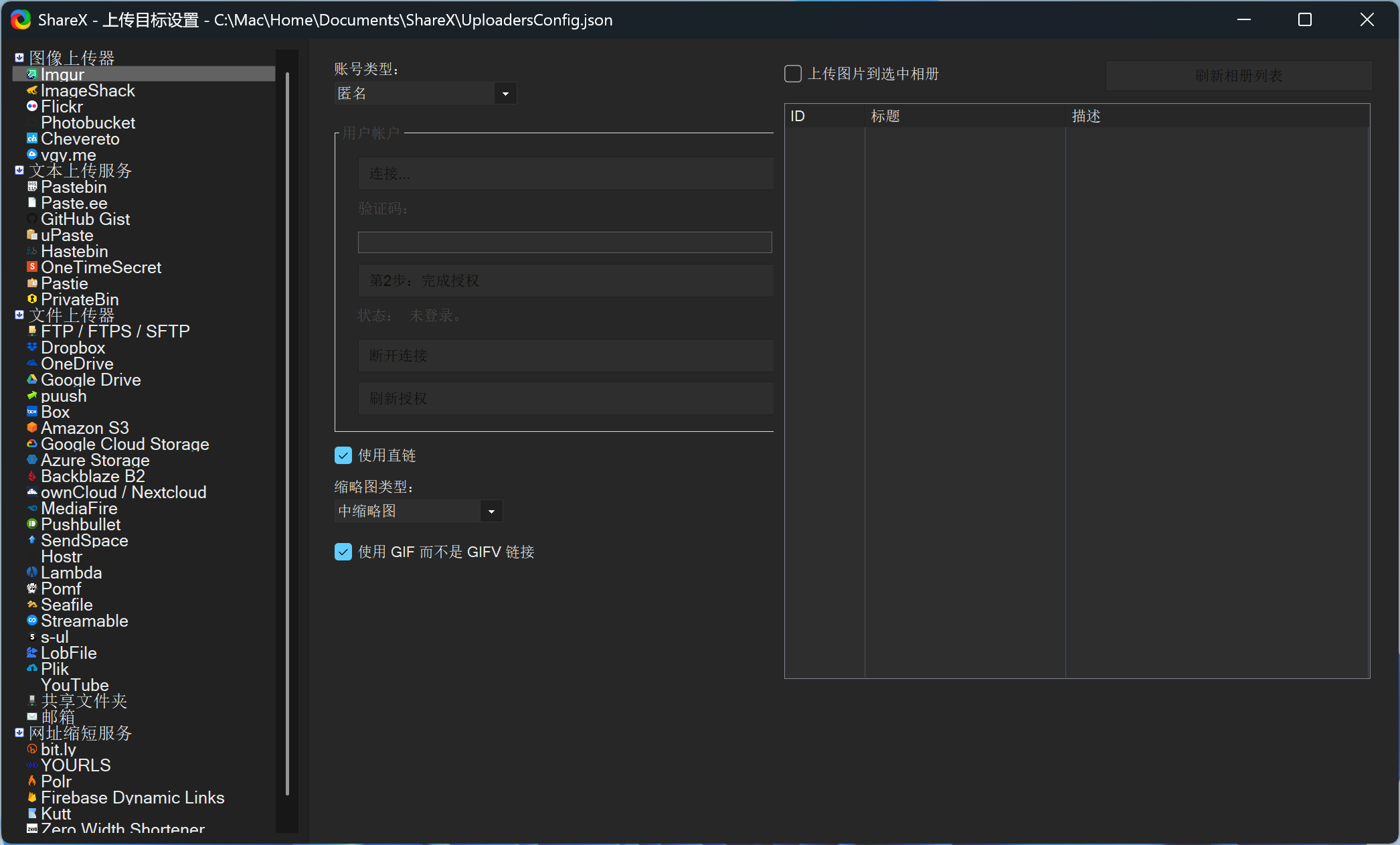Click the sidebar tree vertical scrollbar

click(287, 433)
